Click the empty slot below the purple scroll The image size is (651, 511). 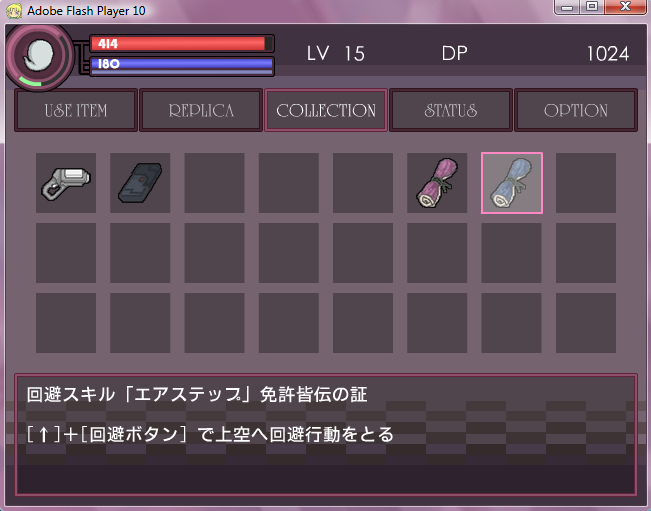click(437, 253)
